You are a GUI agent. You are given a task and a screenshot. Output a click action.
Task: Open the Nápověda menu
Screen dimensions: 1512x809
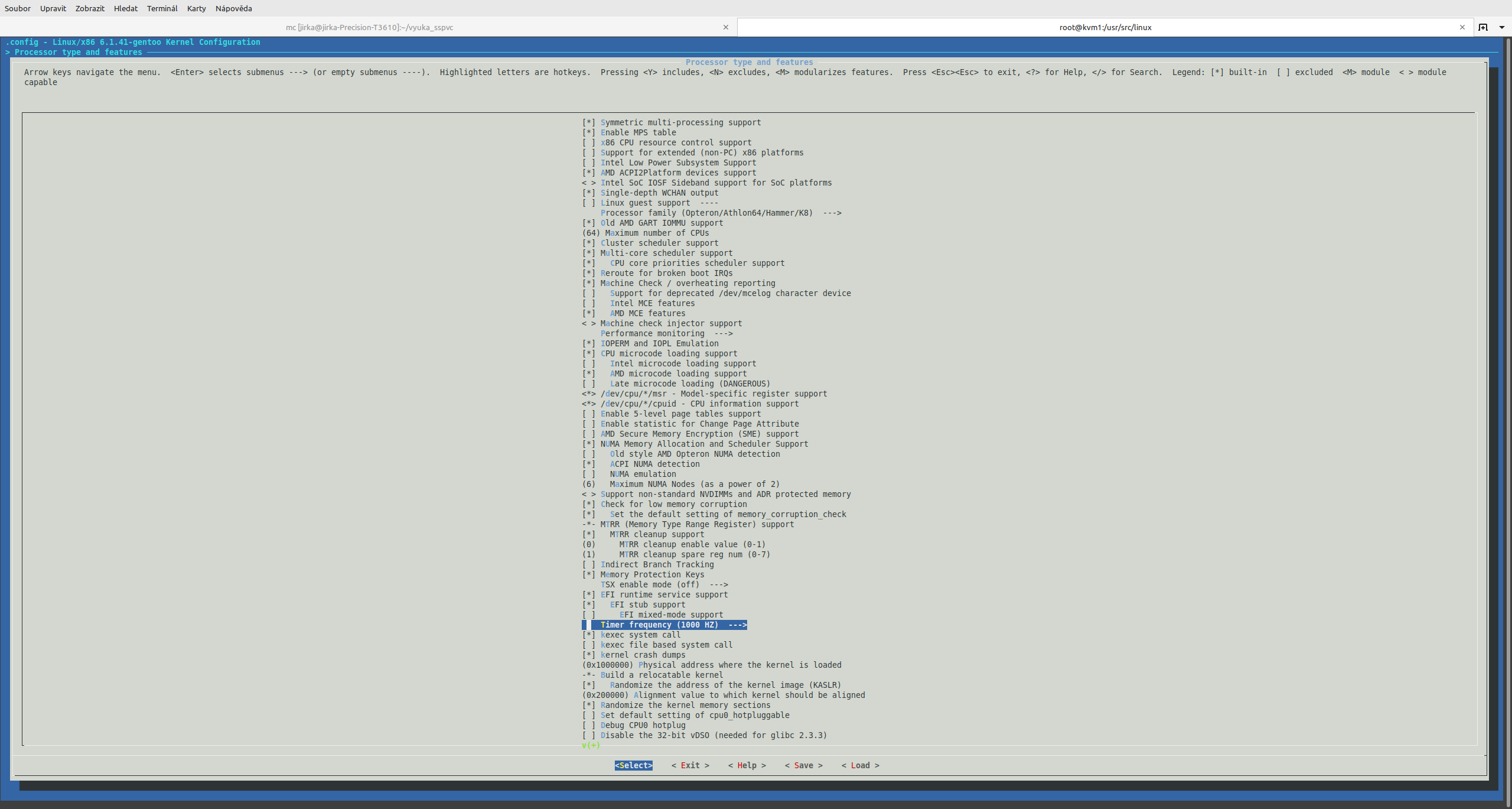[233, 8]
